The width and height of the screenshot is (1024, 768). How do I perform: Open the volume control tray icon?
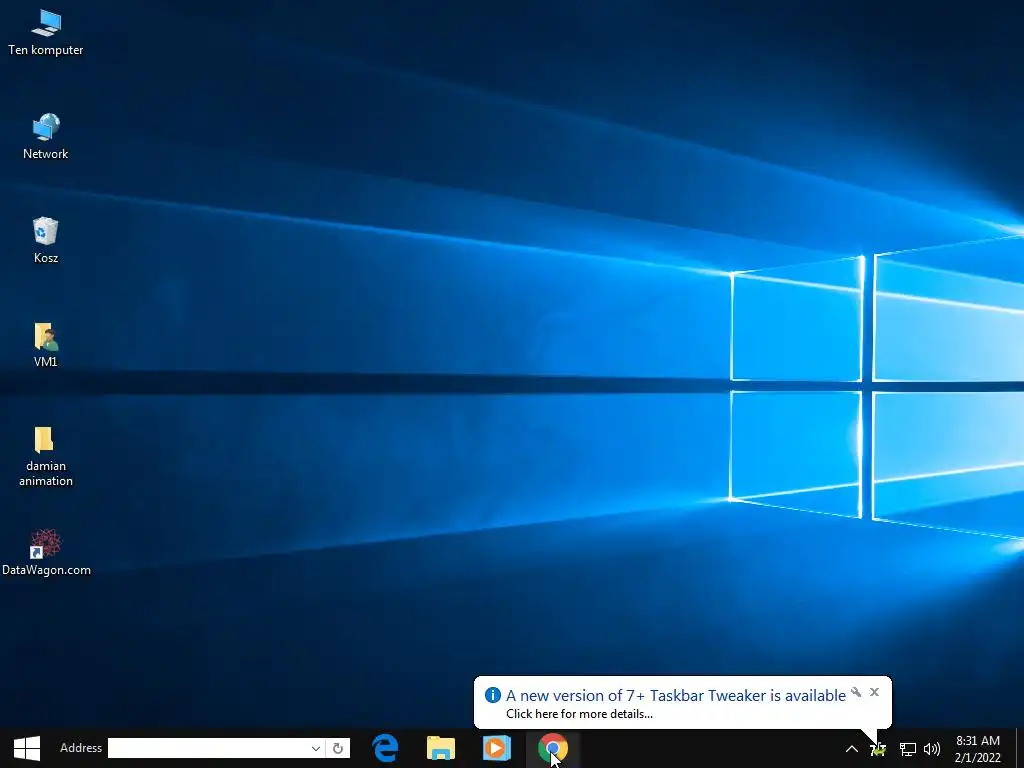[932, 749]
